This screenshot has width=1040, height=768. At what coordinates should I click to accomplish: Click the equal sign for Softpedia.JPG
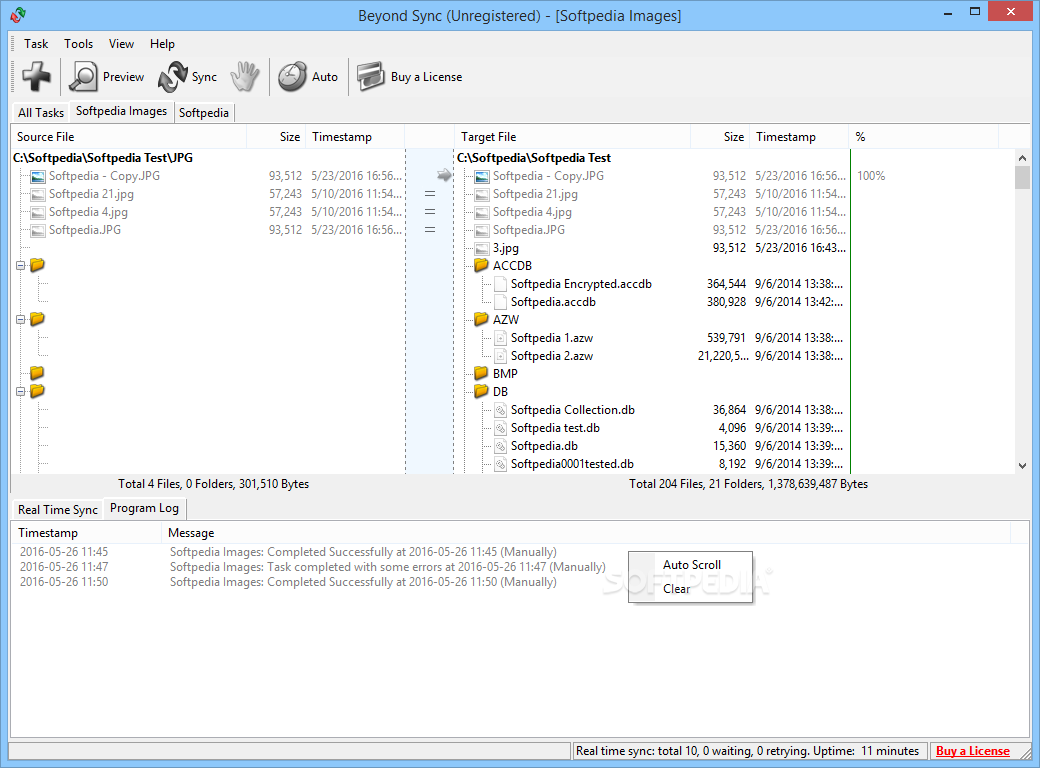(430, 229)
